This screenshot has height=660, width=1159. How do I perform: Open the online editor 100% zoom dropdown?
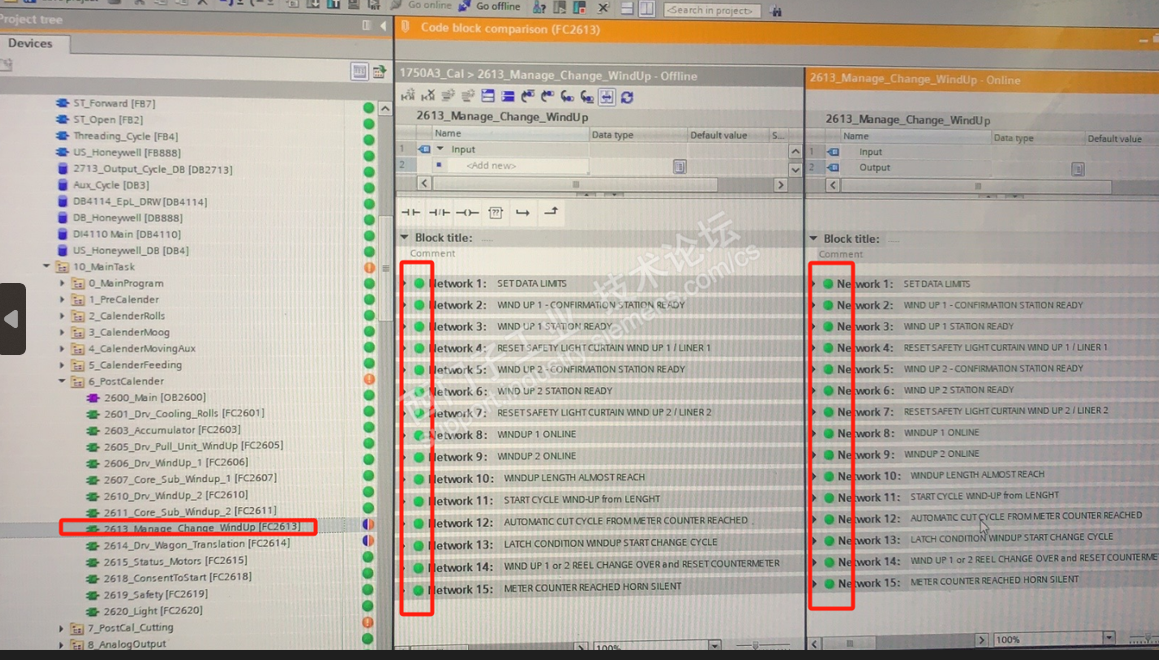click(1109, 639)
